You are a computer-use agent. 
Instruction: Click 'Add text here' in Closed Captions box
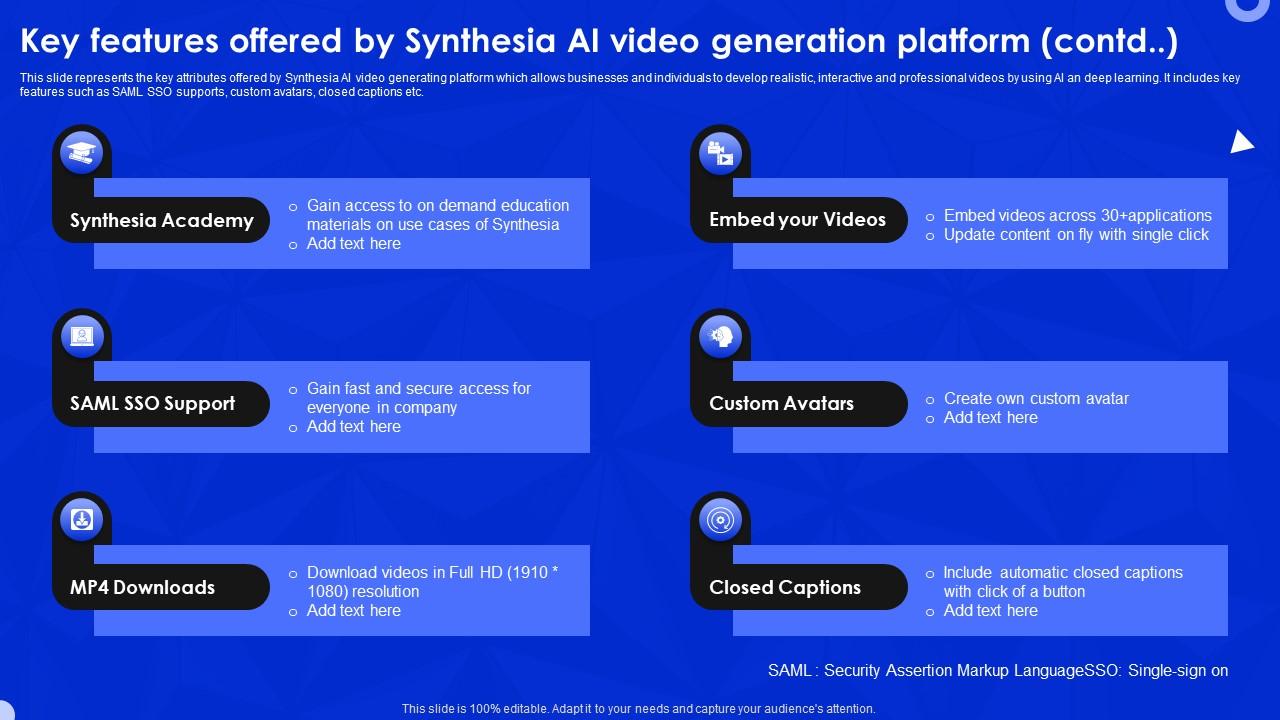point(991,611)
